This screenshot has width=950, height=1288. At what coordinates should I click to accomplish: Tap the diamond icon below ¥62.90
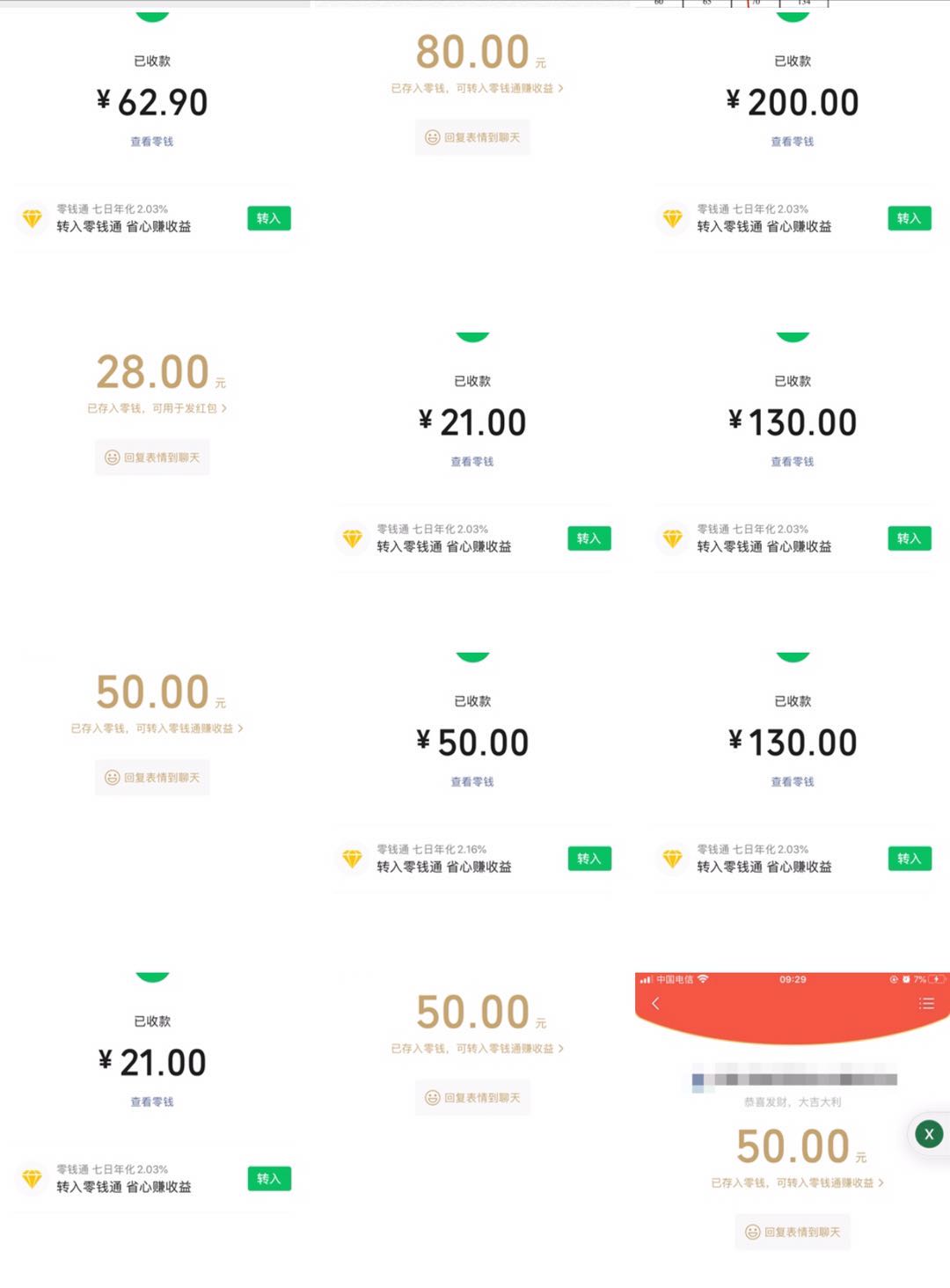[32, 218]
